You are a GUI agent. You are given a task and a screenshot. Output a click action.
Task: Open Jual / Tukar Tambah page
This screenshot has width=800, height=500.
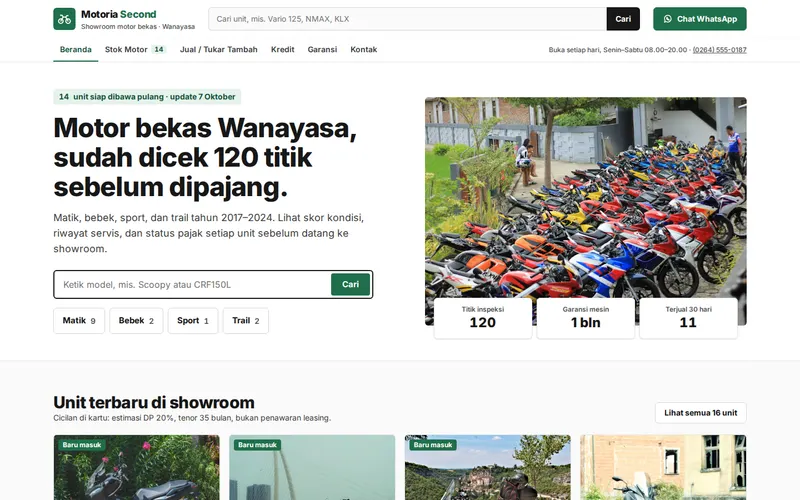click(218, 49)
